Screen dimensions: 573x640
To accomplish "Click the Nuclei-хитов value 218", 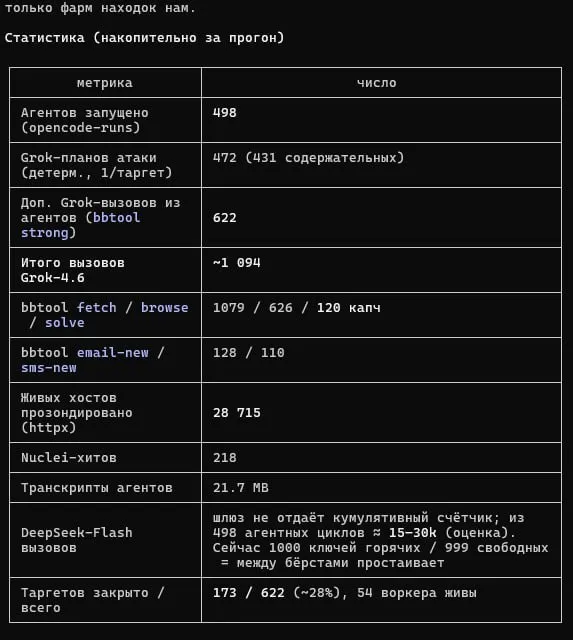I will click(x=224, y=457).
